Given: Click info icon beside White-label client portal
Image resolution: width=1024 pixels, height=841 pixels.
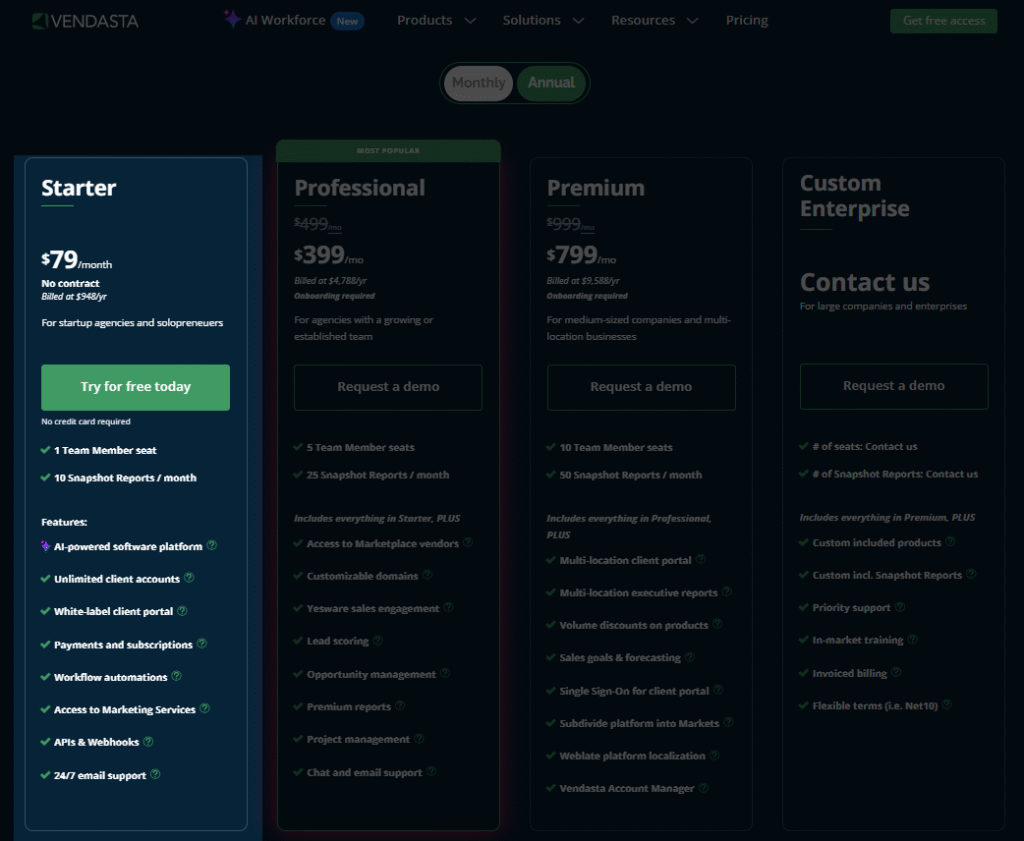Looking at the screenshot, I should (182, 611).
